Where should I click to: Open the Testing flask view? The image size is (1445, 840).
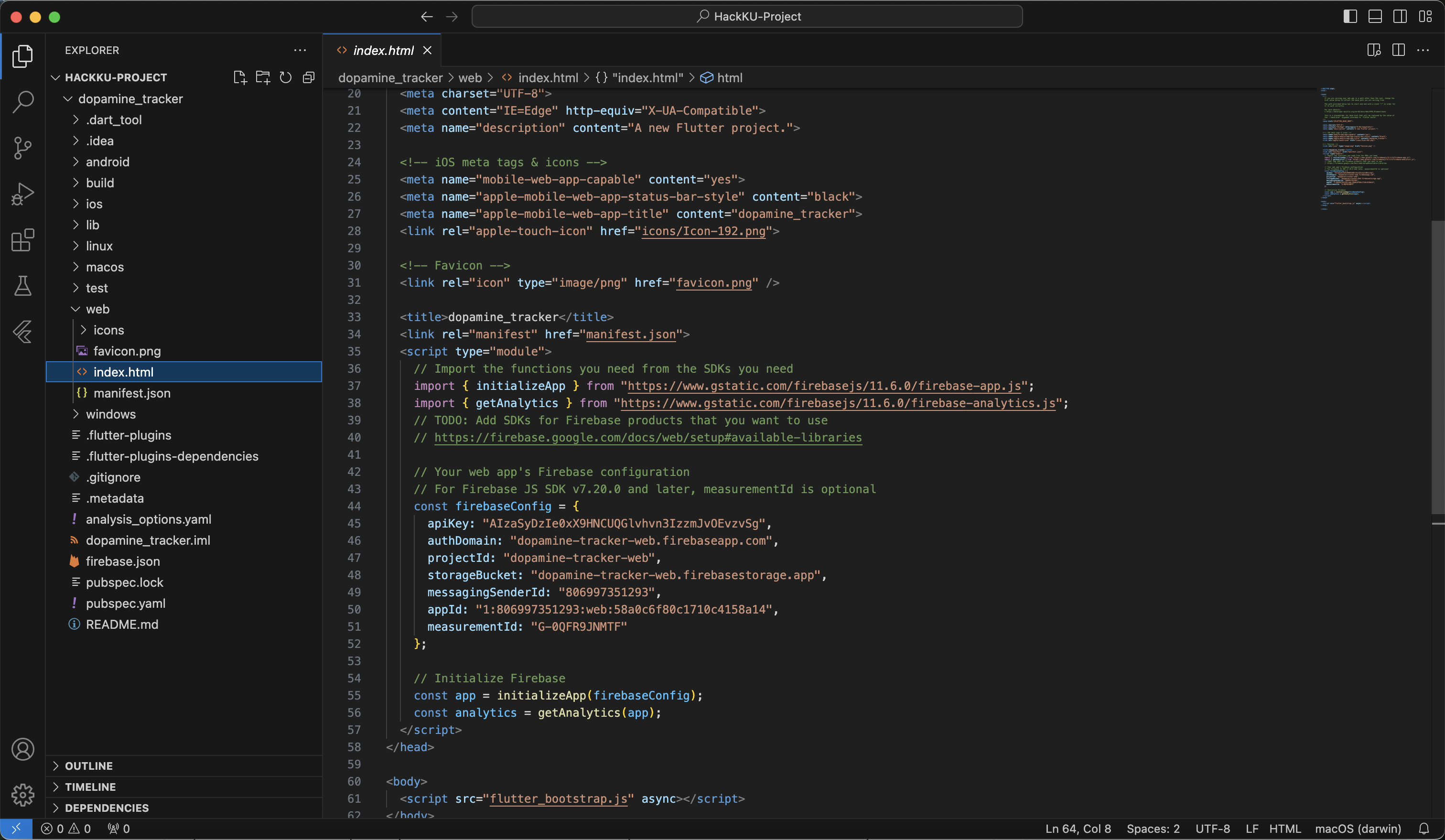point(23,286)
